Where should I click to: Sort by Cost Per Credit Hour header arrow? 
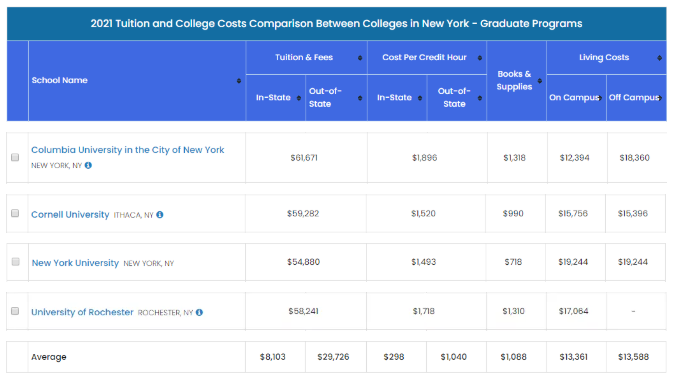pyautogui.click(x=480, y=58)
